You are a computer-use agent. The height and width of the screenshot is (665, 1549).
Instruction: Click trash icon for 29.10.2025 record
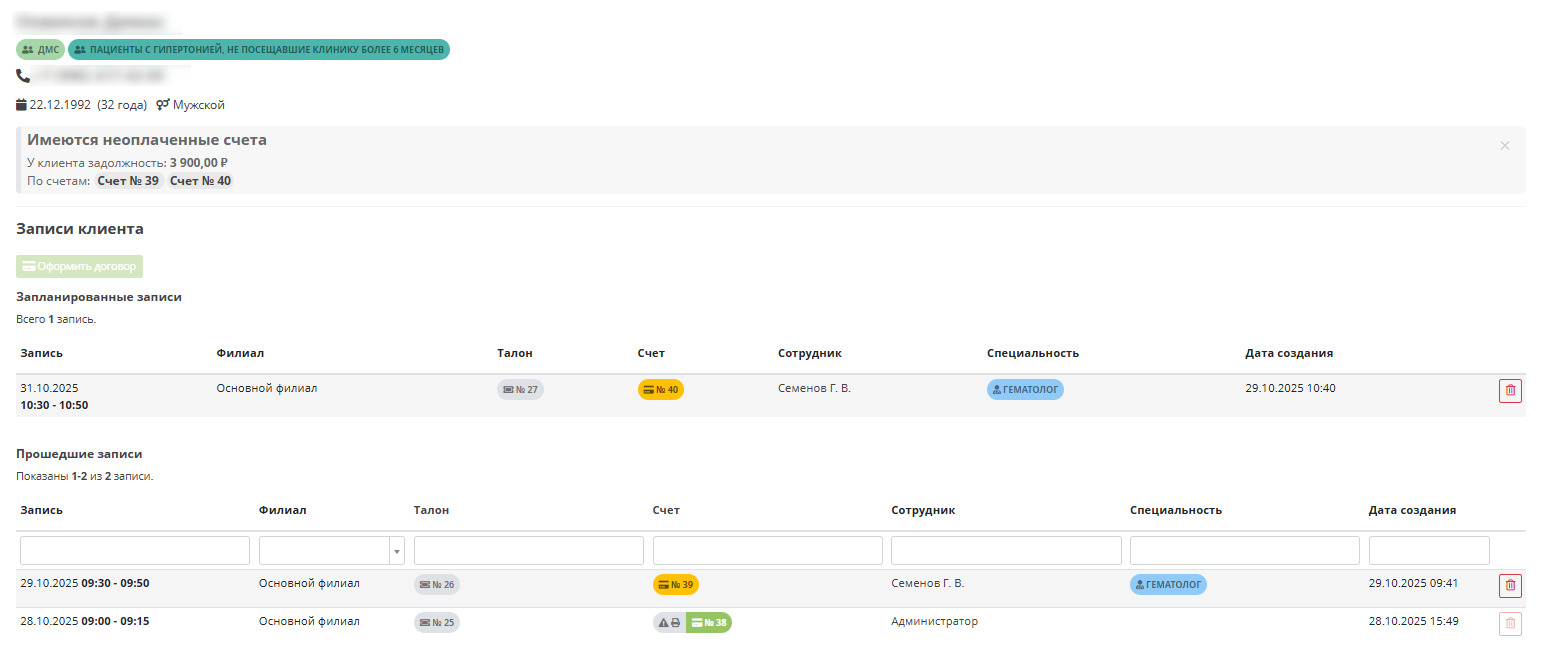(1510, 585)
